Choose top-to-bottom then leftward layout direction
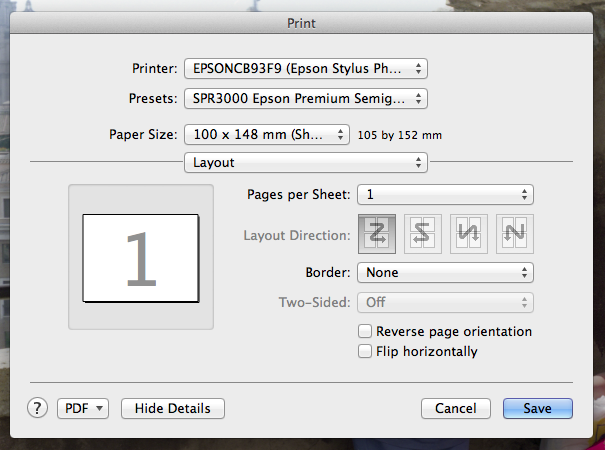The width and height of the screenshot is (605, 450). (x=514, y=236)
